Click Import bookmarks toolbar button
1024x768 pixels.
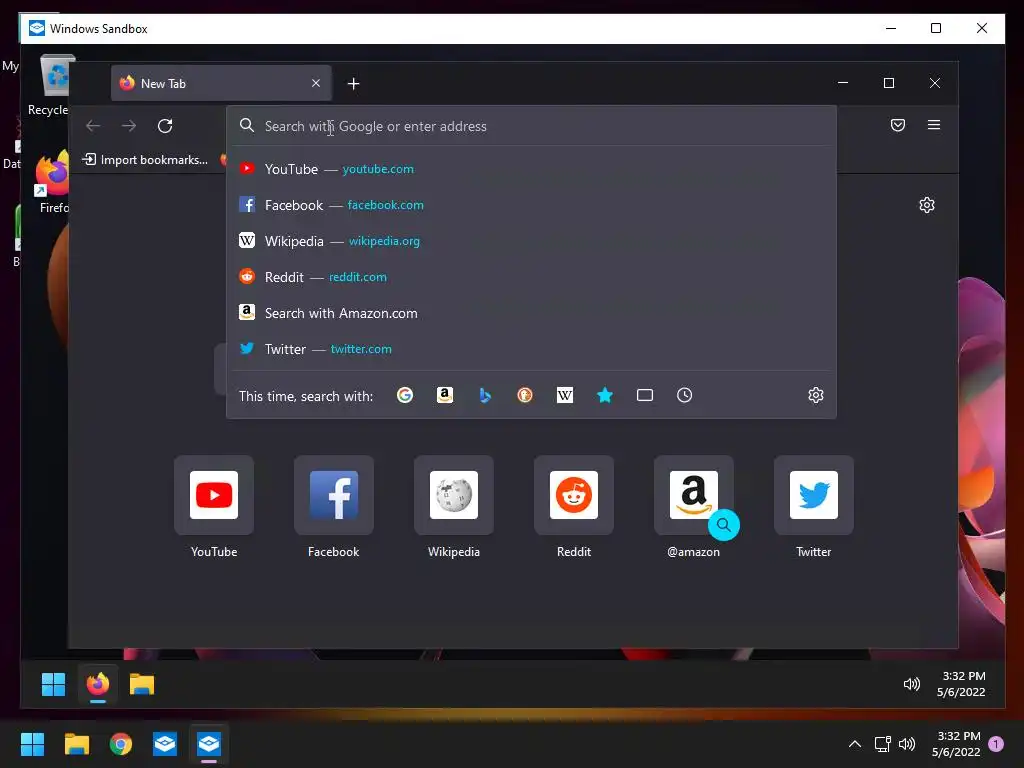[145, 159]
